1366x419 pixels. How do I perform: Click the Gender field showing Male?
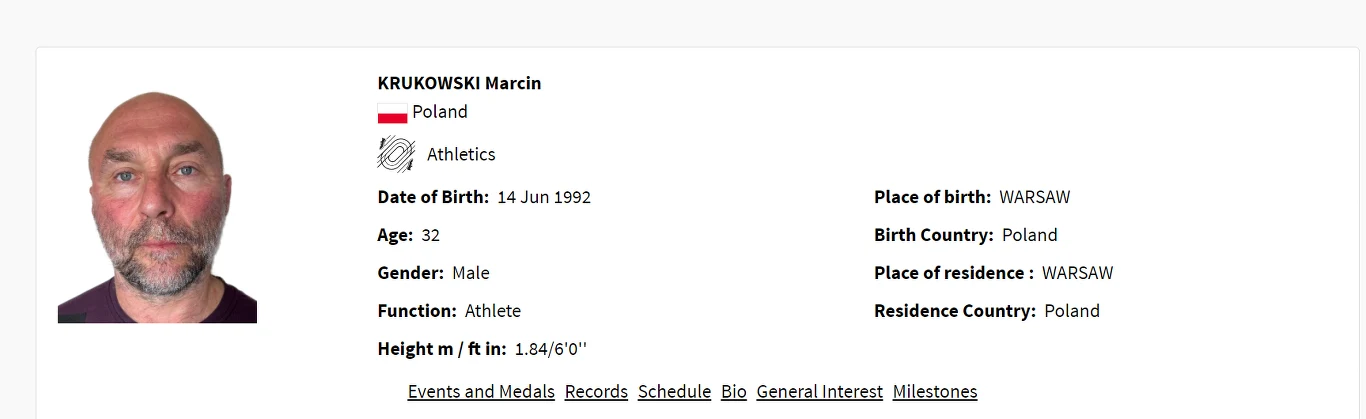coord(471,273)
